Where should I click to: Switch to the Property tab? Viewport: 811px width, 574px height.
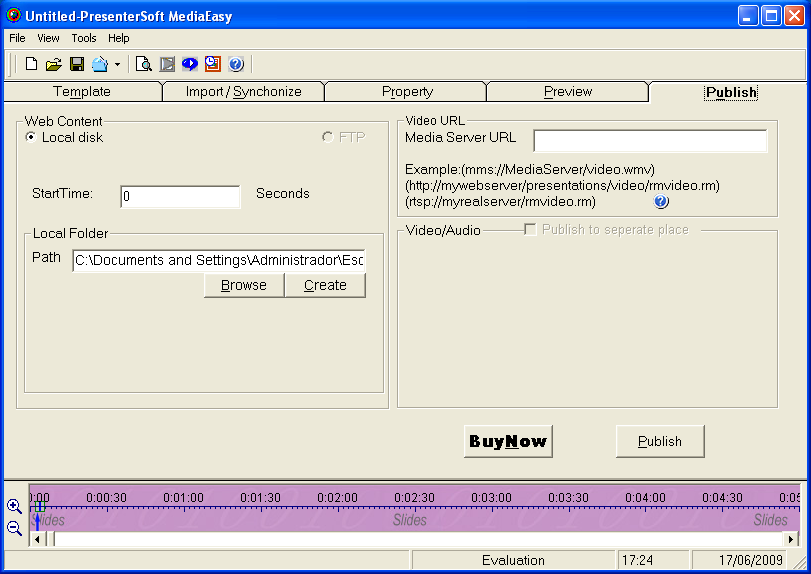[x=407, y=92]
